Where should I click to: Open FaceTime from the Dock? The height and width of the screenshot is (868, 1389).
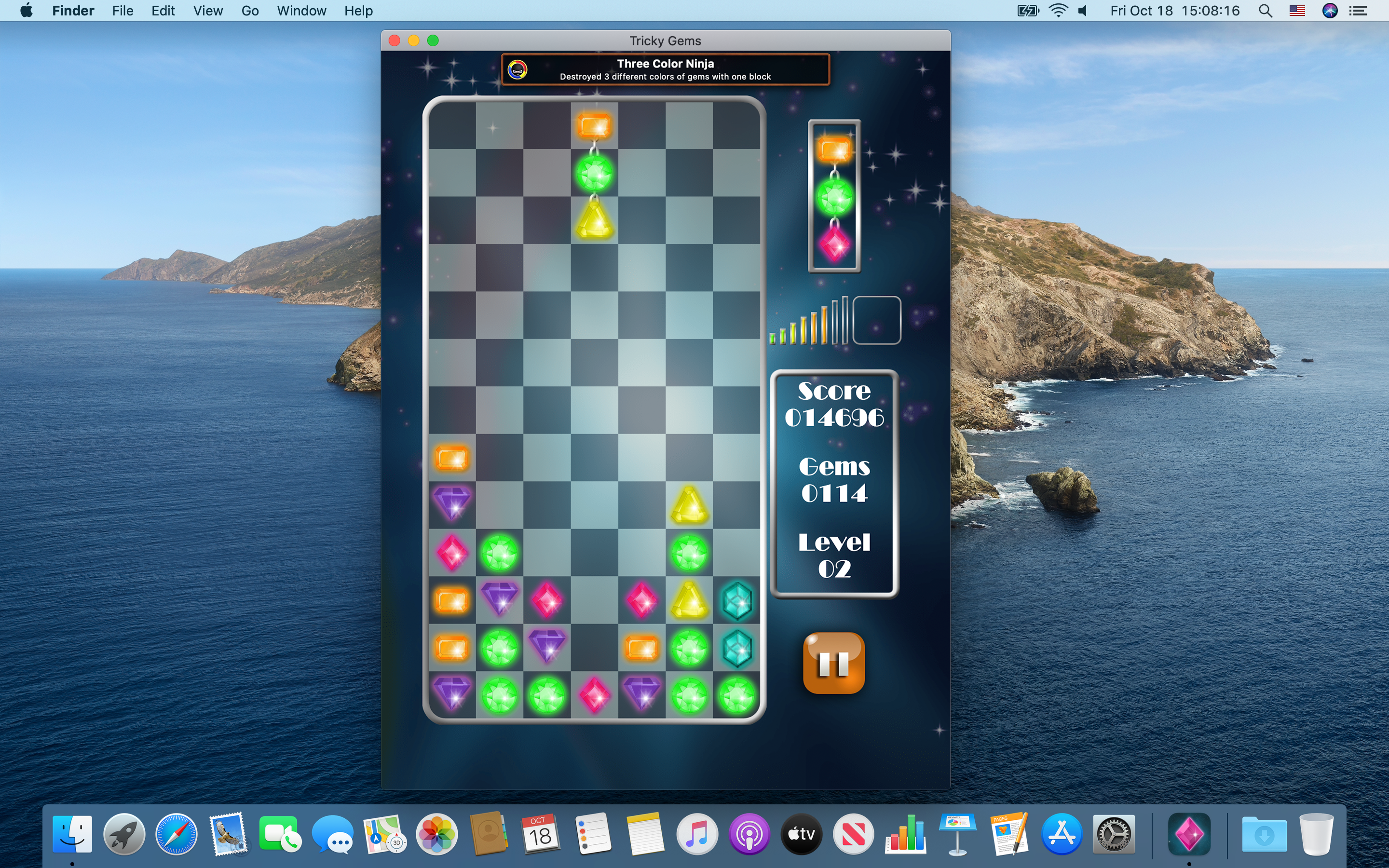[280, 834]
